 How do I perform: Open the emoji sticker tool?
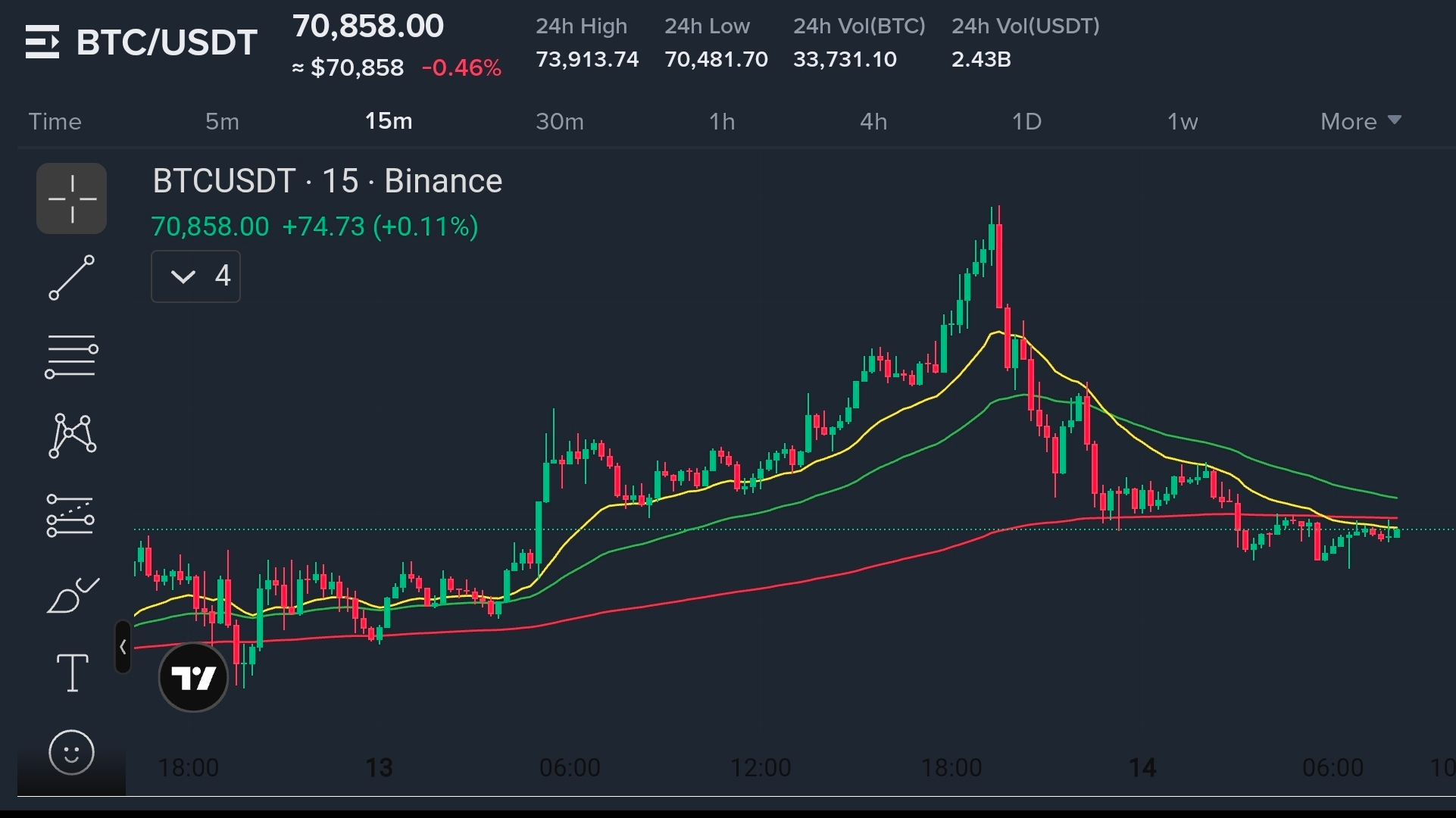point(72,752)
